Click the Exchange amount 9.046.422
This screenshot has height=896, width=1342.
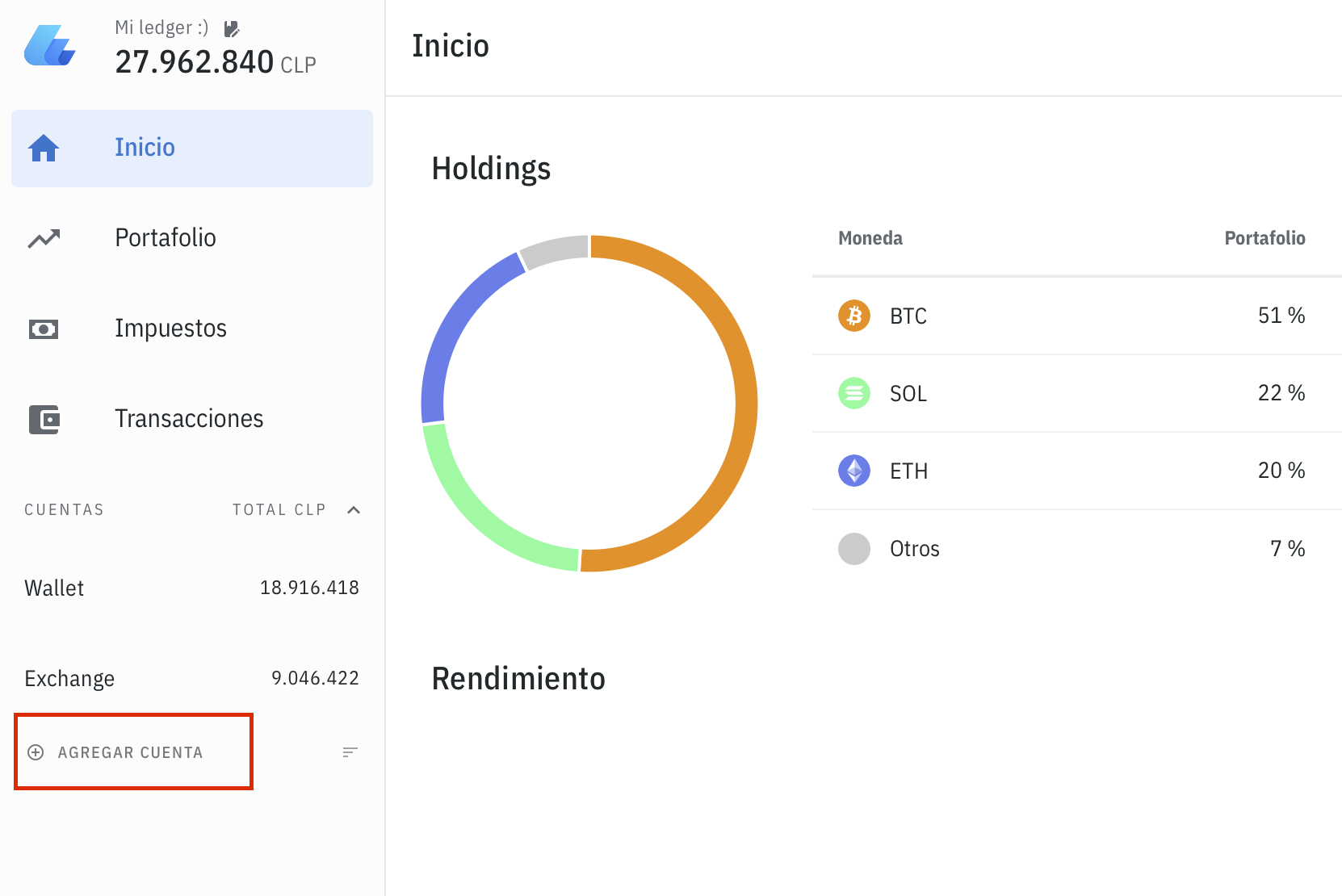pos(315,678)
